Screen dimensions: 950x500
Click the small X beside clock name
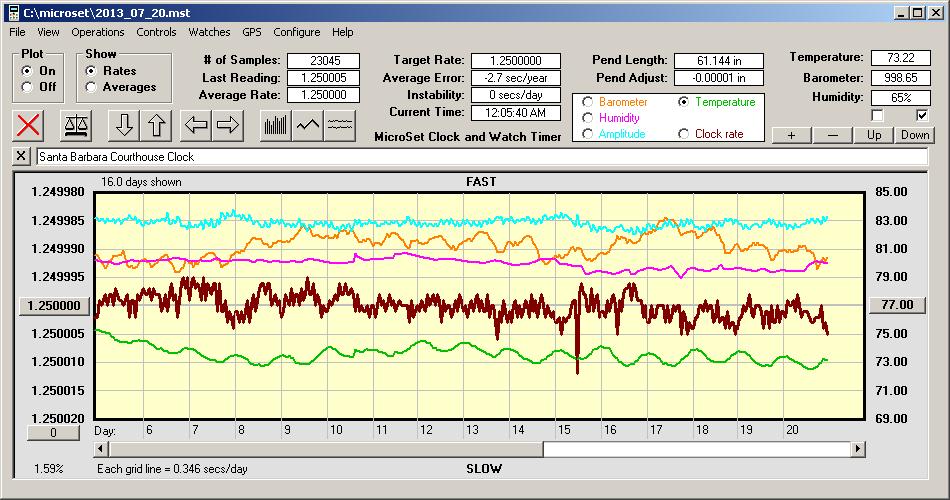(21, 156)
